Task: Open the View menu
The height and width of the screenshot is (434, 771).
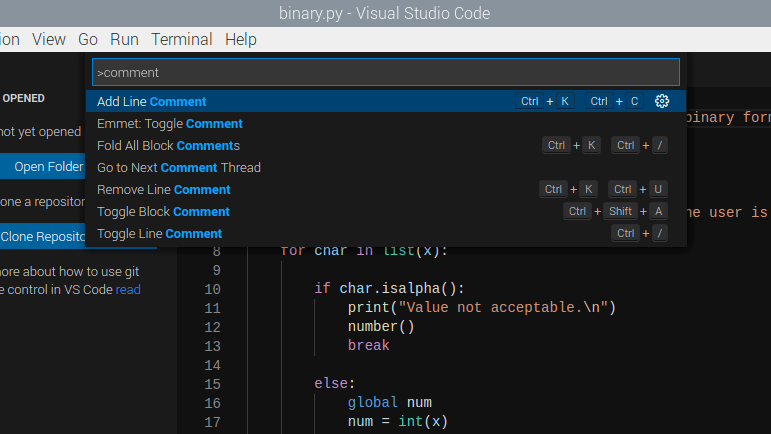Action: (x=49, y=39)
